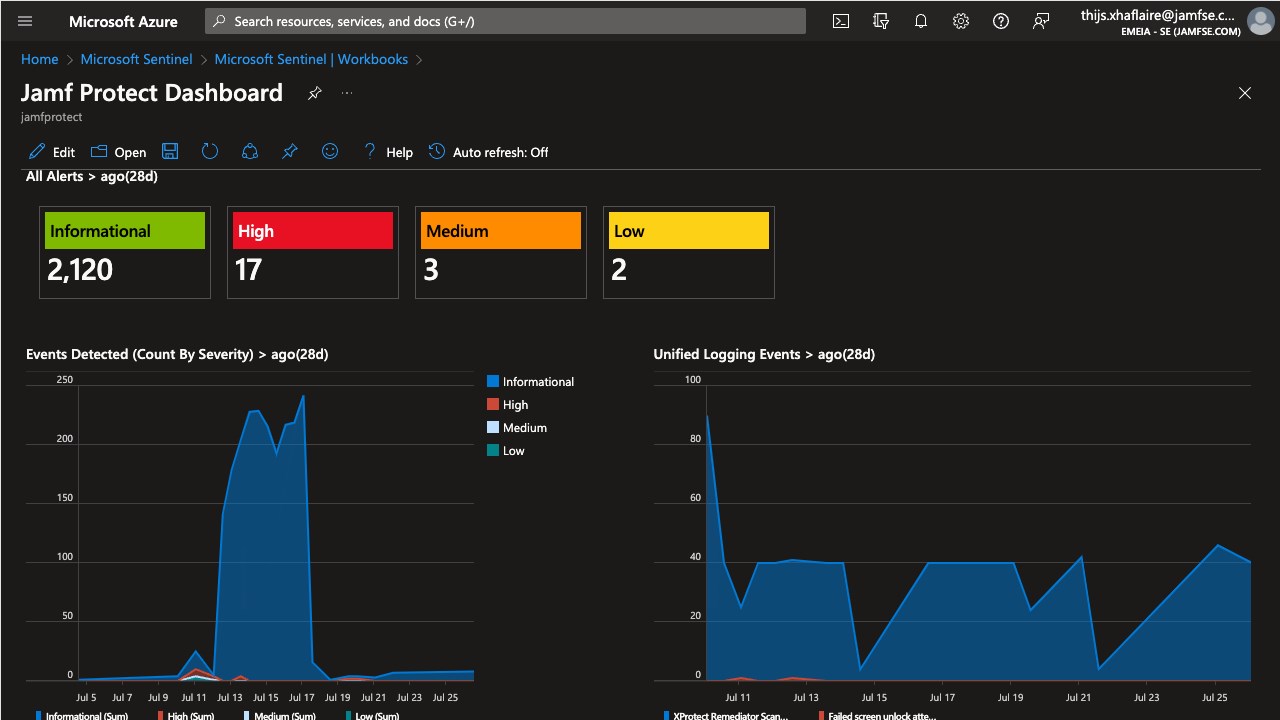
Task: Navigate to Microsoft Sentinel breadcrumb
Action: point(137,59)
